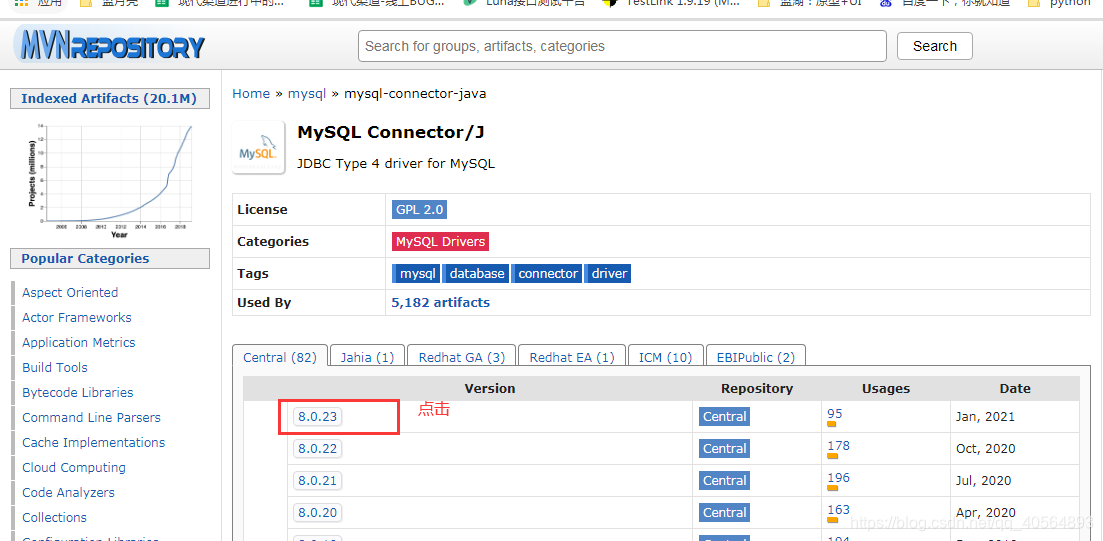The image size is (1103, 541).
Task: Select the database tag
Action: (x=476, y=274)
